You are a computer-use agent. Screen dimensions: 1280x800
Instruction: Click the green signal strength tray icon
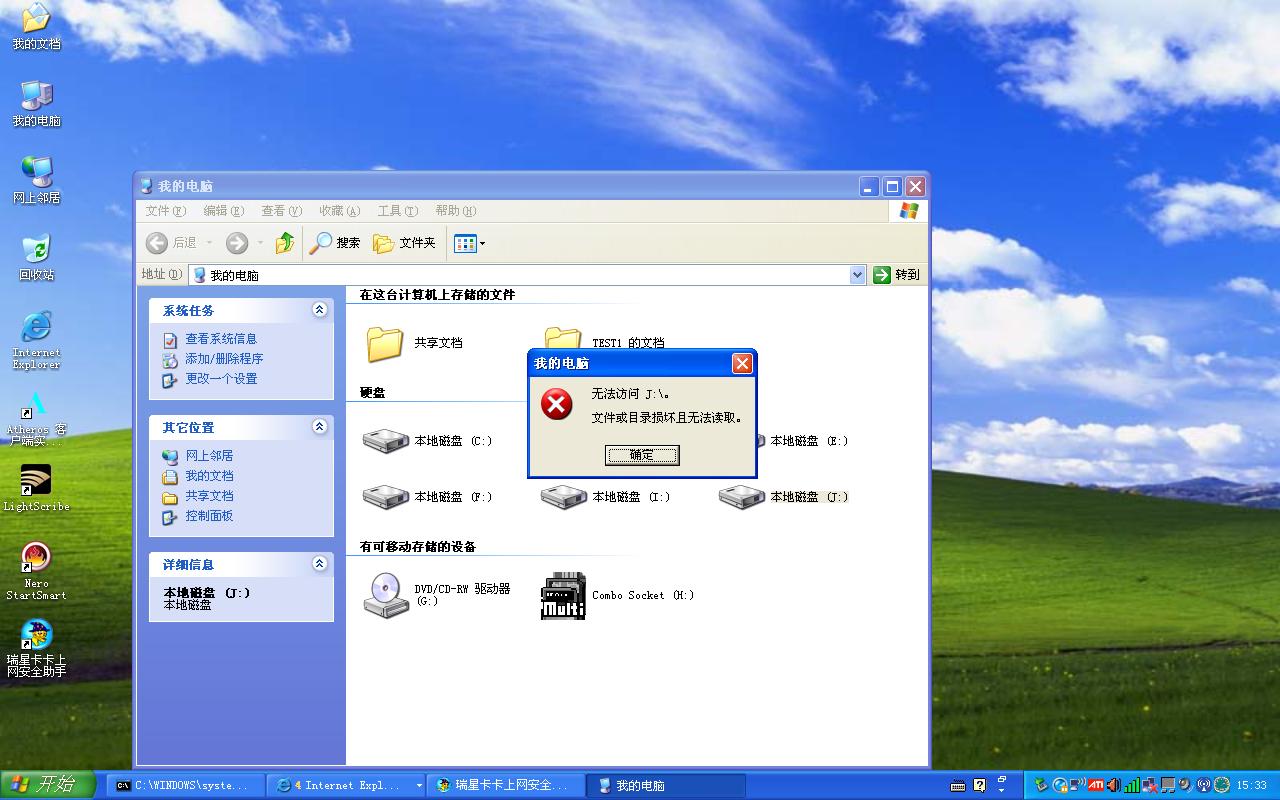click(1132, 785)
